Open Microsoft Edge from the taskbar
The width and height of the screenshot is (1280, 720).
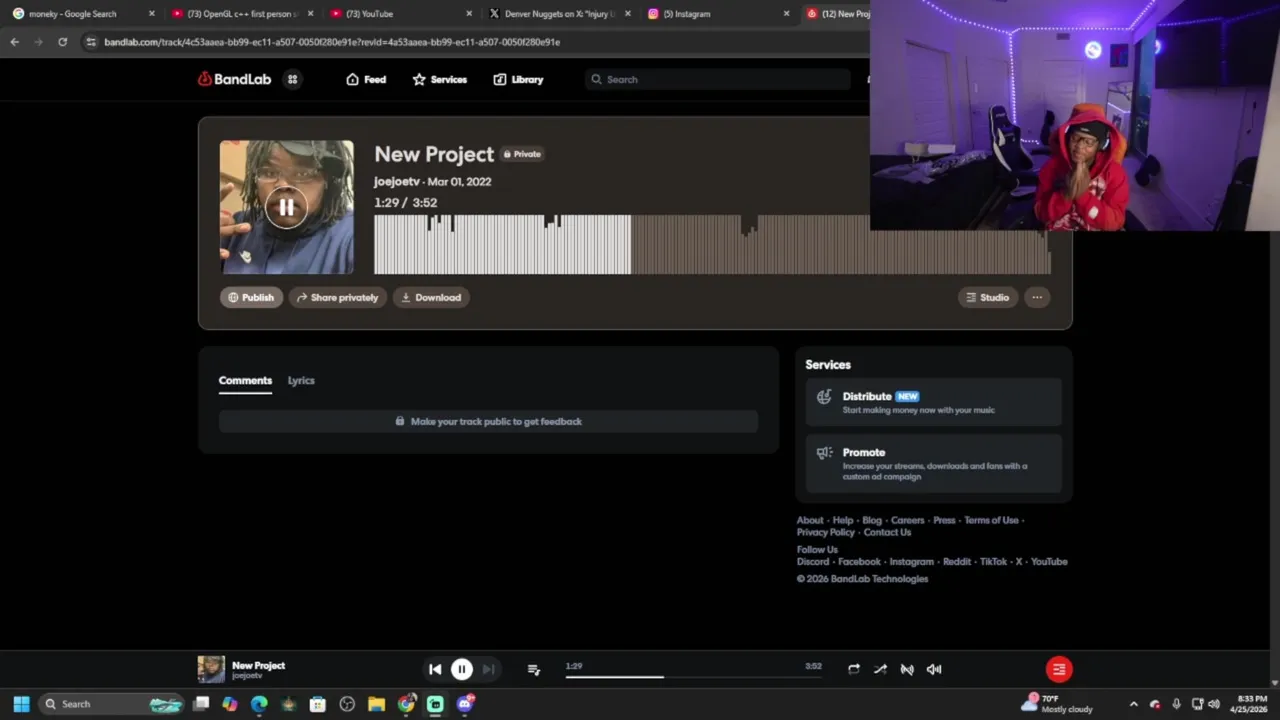(x=259, y=704)
